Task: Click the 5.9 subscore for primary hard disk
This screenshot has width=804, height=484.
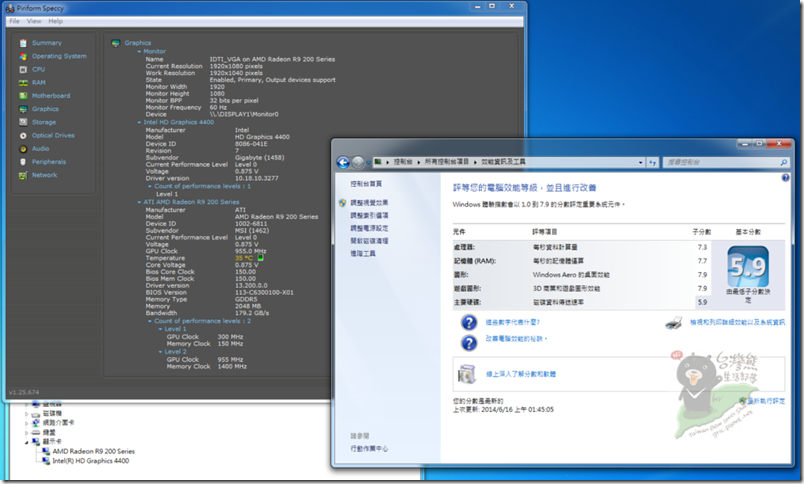Action: pyautogui.click(x=702, y=302)
